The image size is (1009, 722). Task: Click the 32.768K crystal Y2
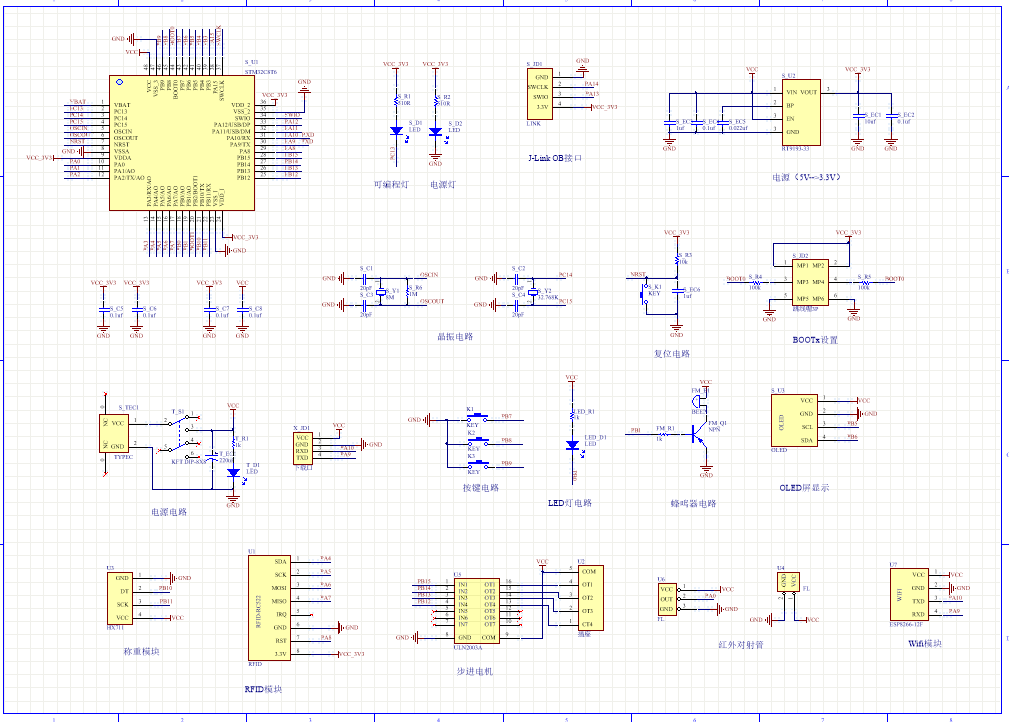click(534, 291)
